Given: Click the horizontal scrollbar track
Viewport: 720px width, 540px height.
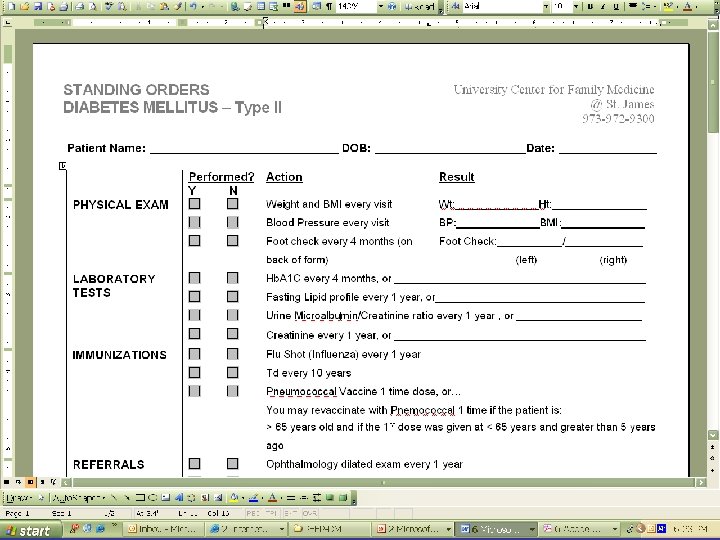Looking at the screenshot, I should (x=383, y=482).
